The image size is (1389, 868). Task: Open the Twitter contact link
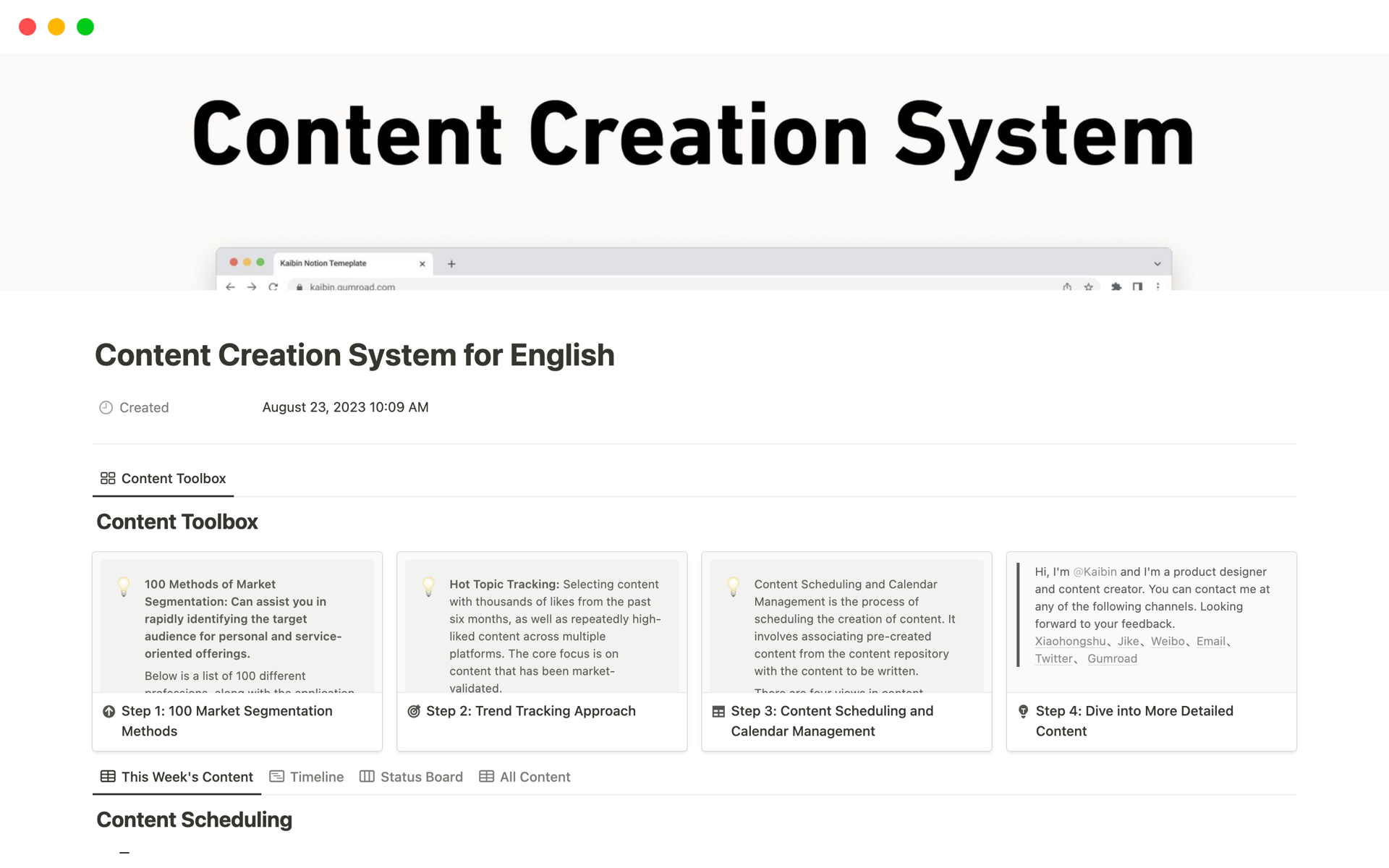1053,658
